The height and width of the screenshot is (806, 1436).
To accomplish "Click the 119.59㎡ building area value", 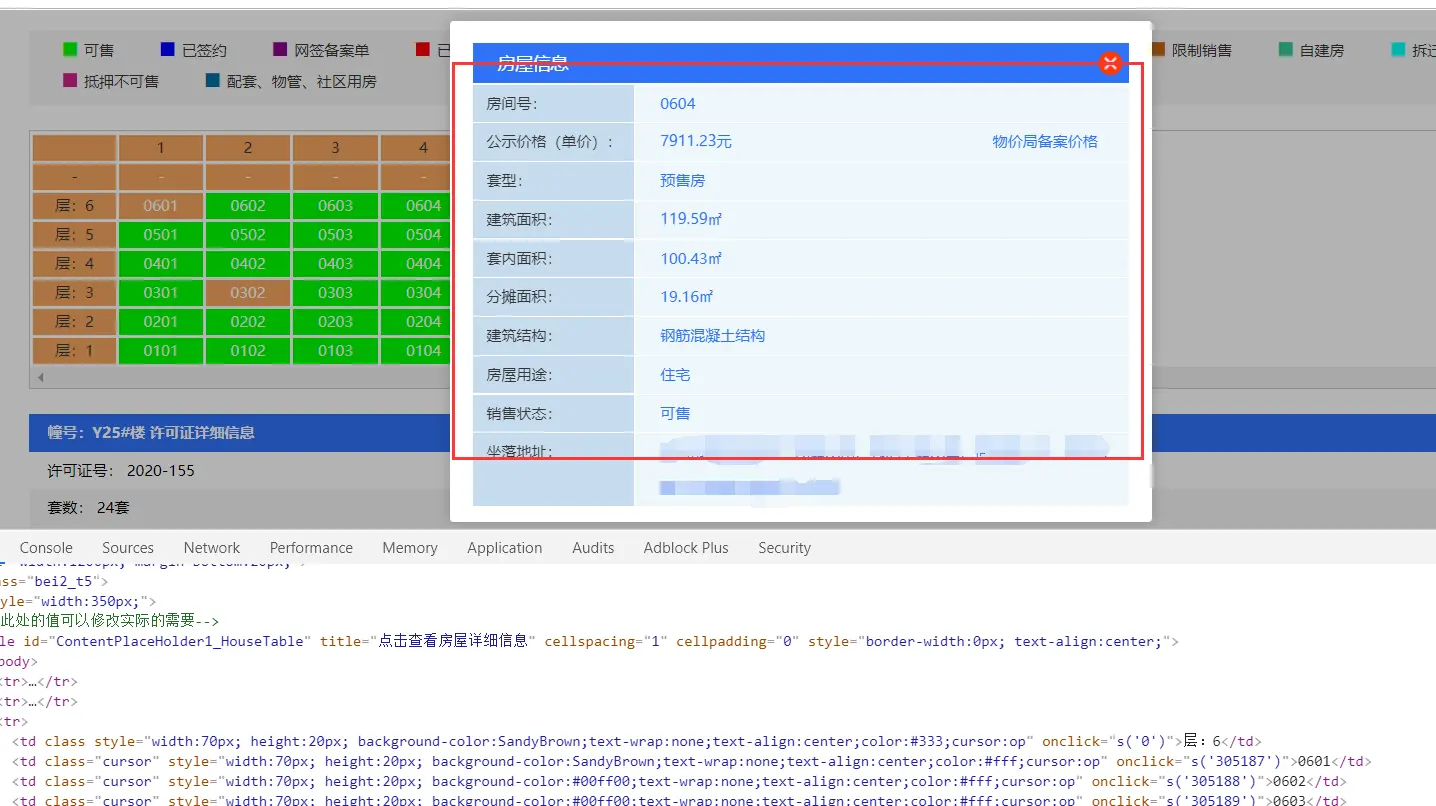I will point(691,220).
